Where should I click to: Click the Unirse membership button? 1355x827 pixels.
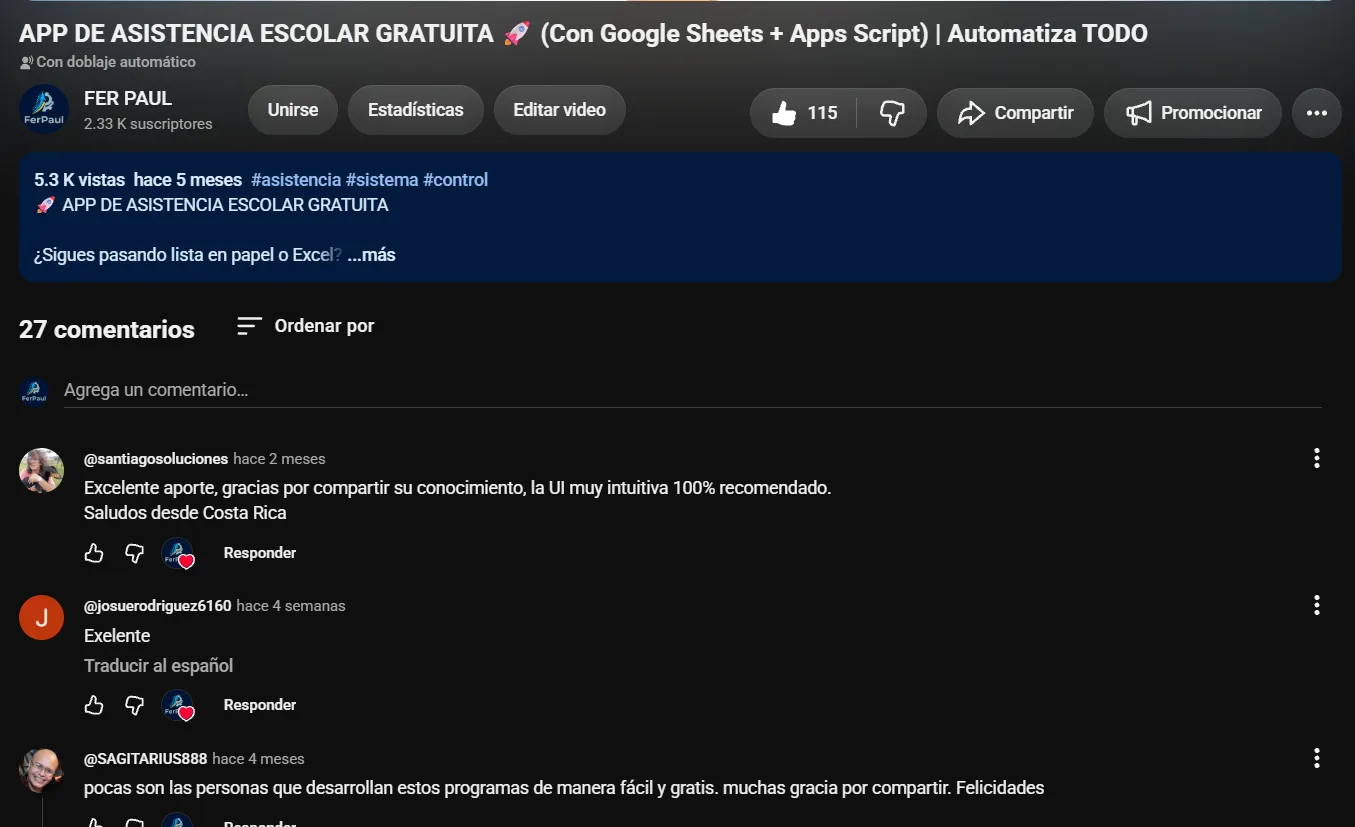[x=293, y=110]
